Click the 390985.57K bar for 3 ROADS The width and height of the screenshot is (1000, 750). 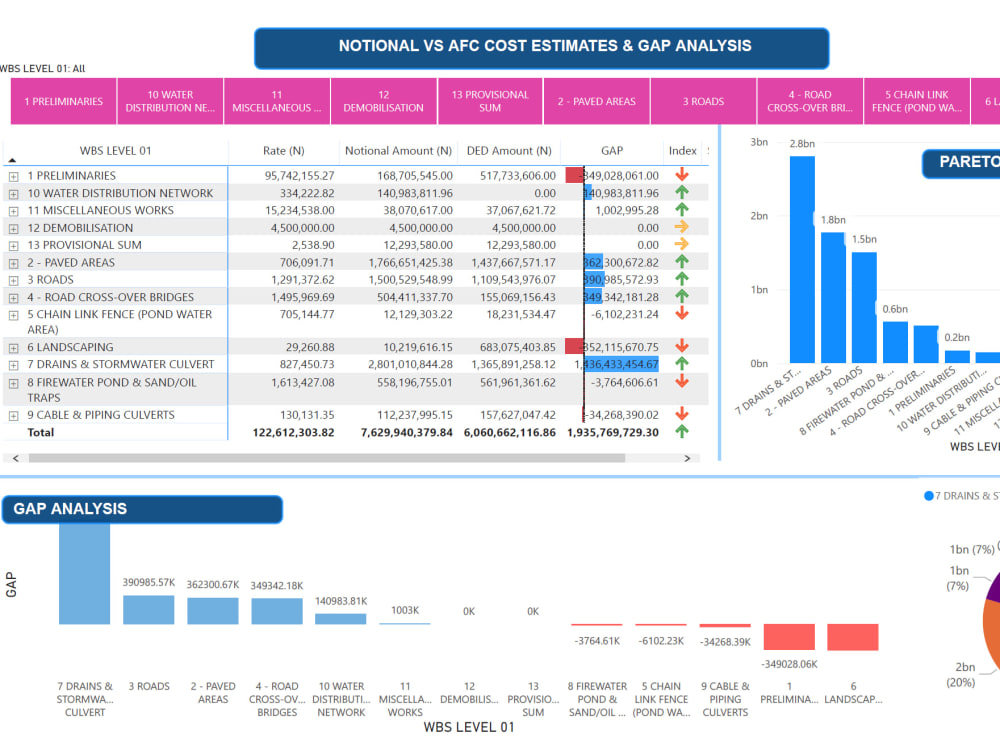149,610
